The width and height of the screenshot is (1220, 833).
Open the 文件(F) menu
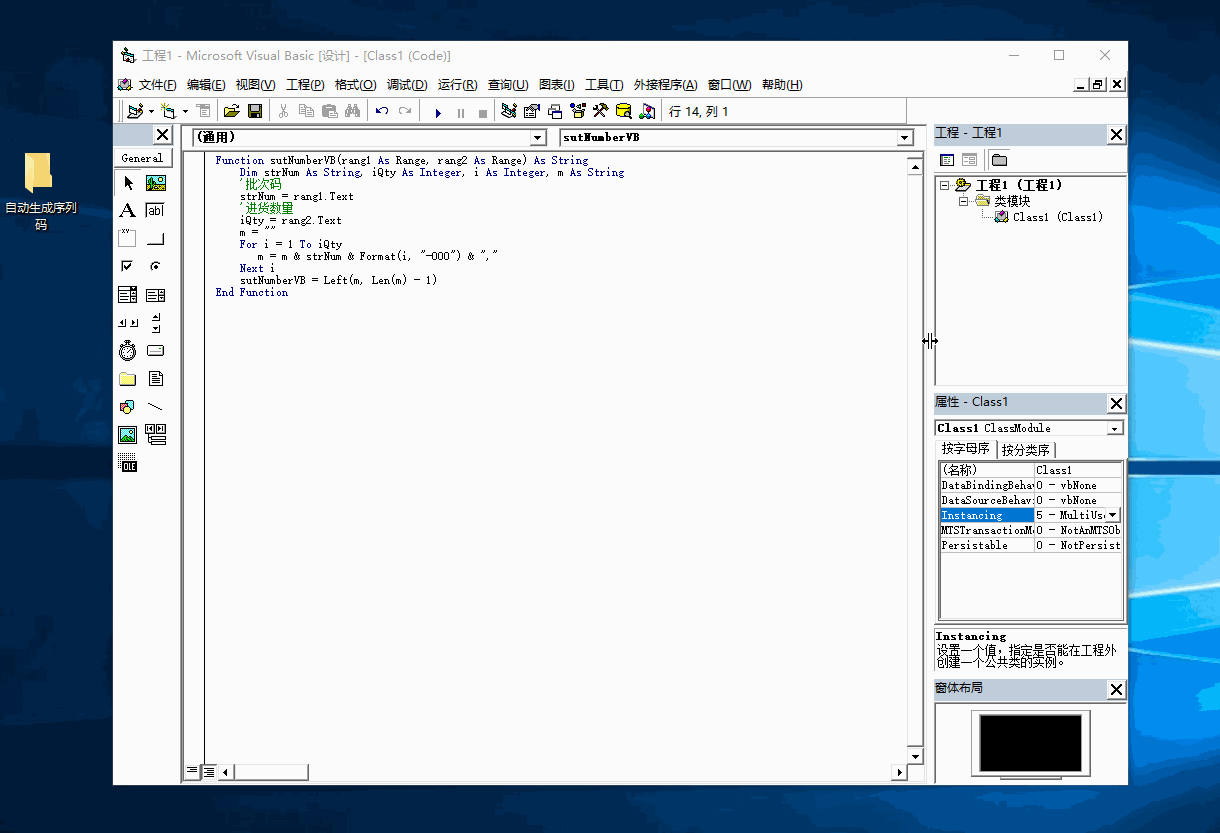[157, 85]
